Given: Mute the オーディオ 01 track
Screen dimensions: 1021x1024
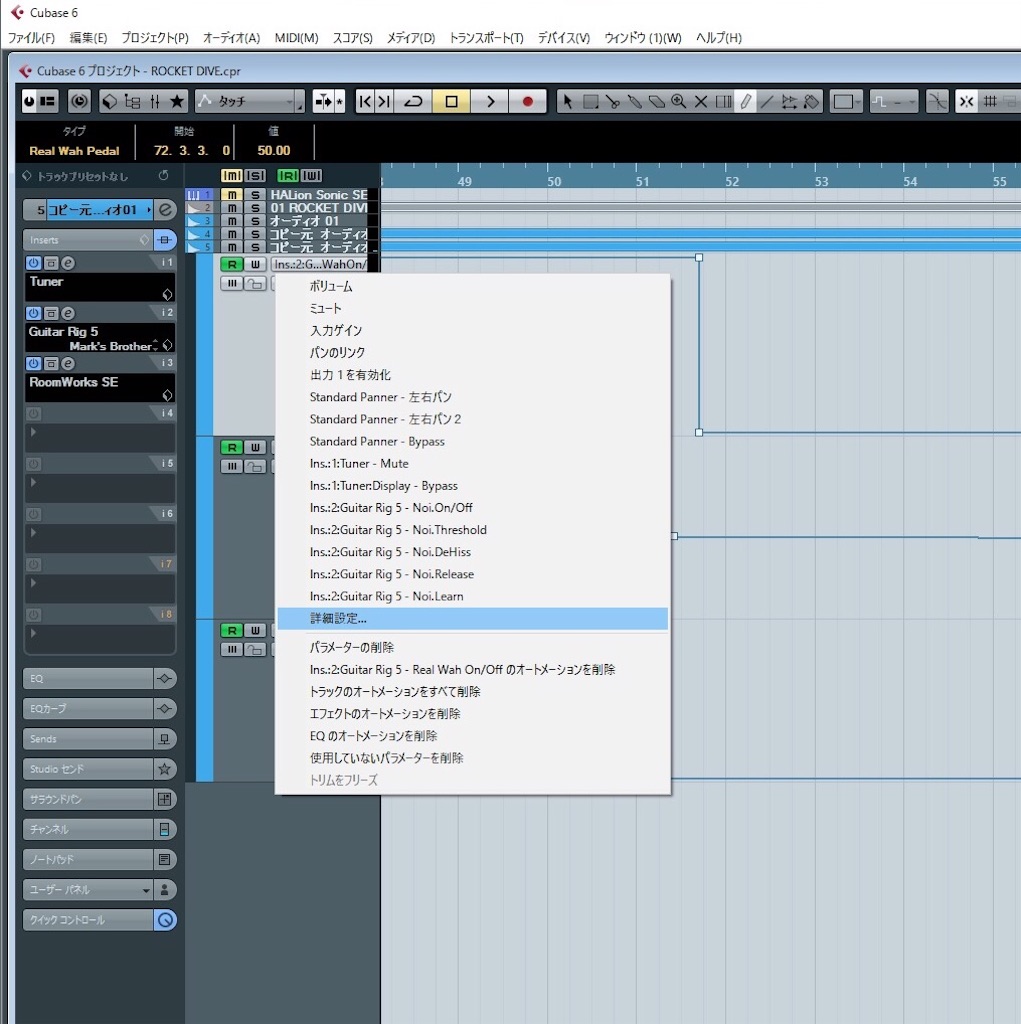Looking at the screenshot, I should 232,221.
